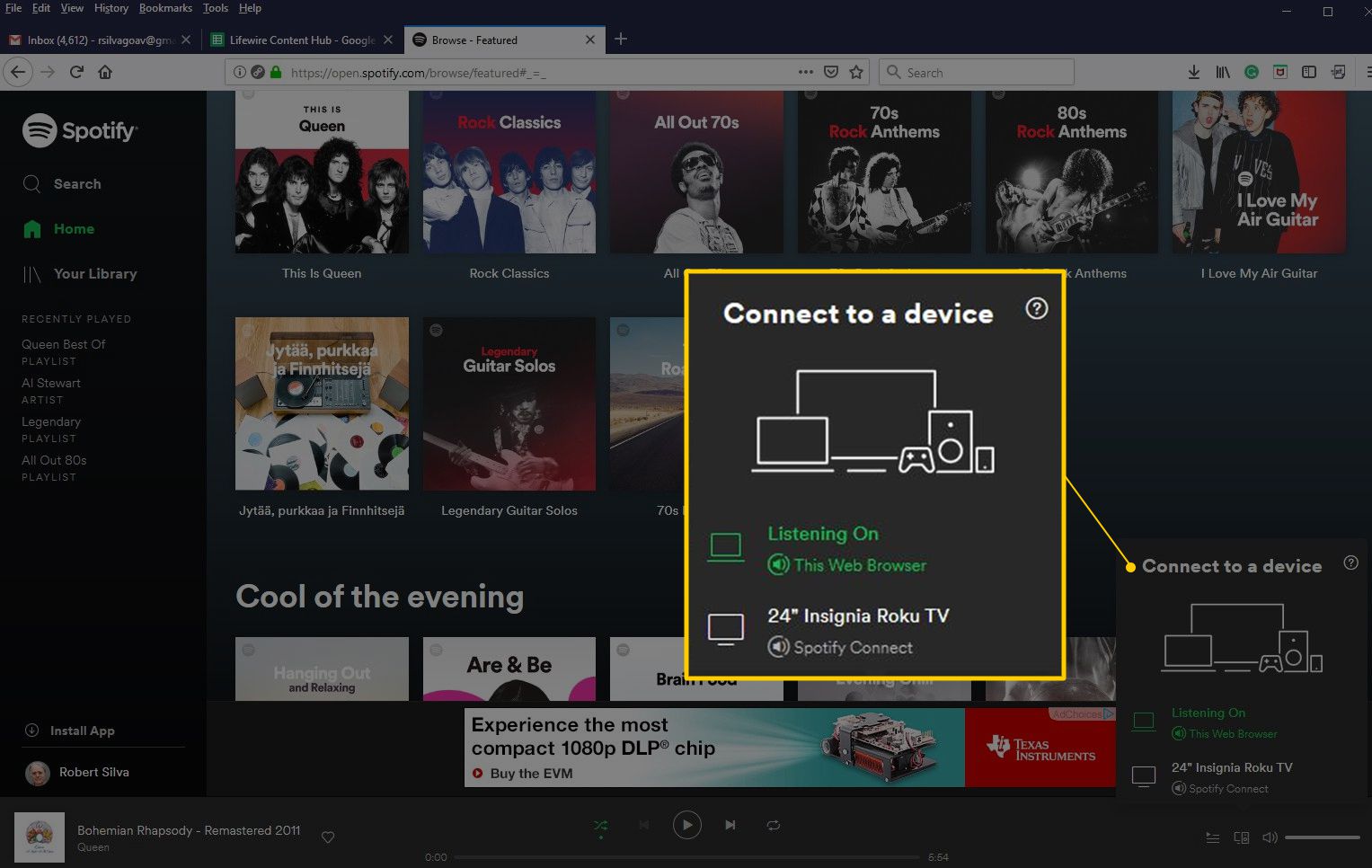Image resolution: width=1372 pixels, height=868 pixels.
Task: Open the File menu
Action: (13, 8)
